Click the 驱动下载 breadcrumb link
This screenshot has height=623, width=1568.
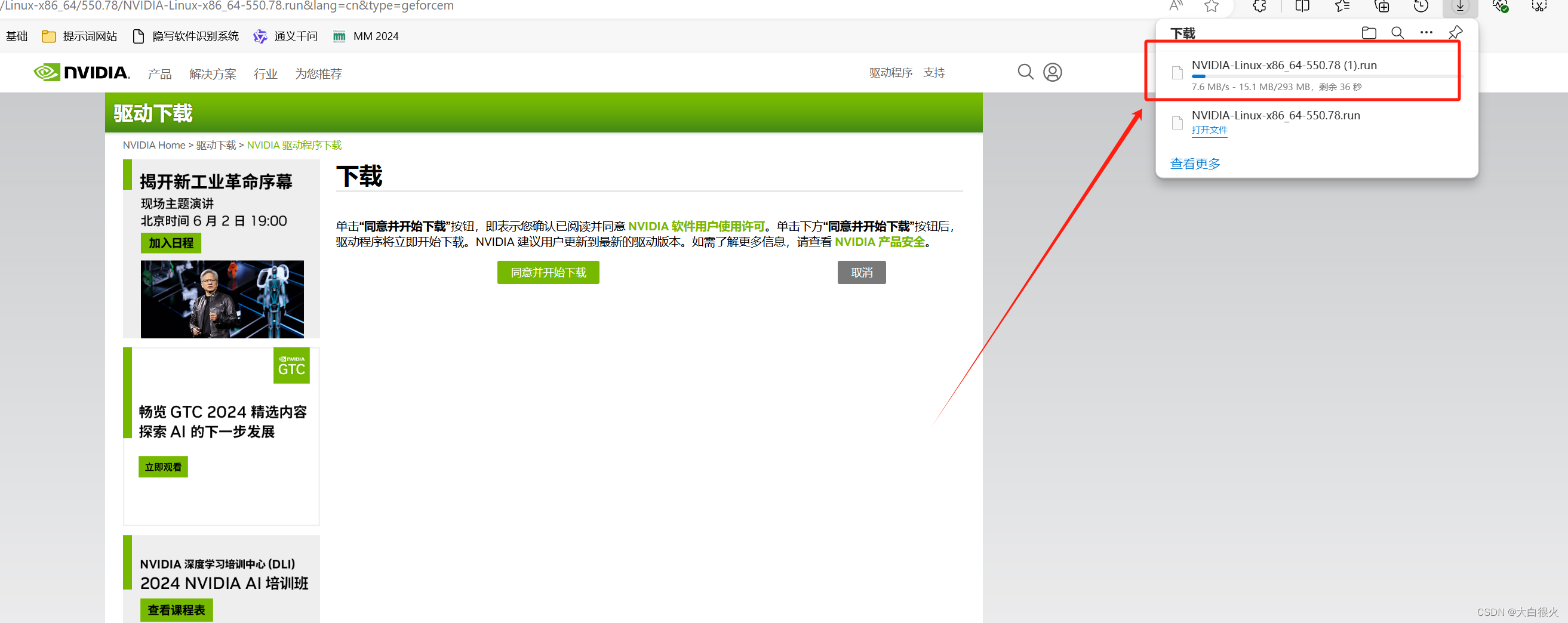pos(216,146)
